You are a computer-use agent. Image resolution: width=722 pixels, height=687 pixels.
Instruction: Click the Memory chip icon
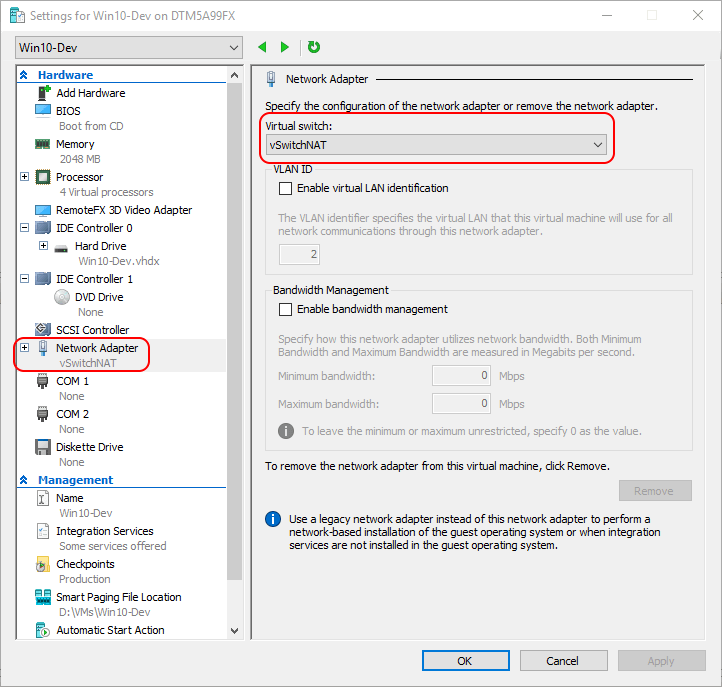click(x=42, y=144)
